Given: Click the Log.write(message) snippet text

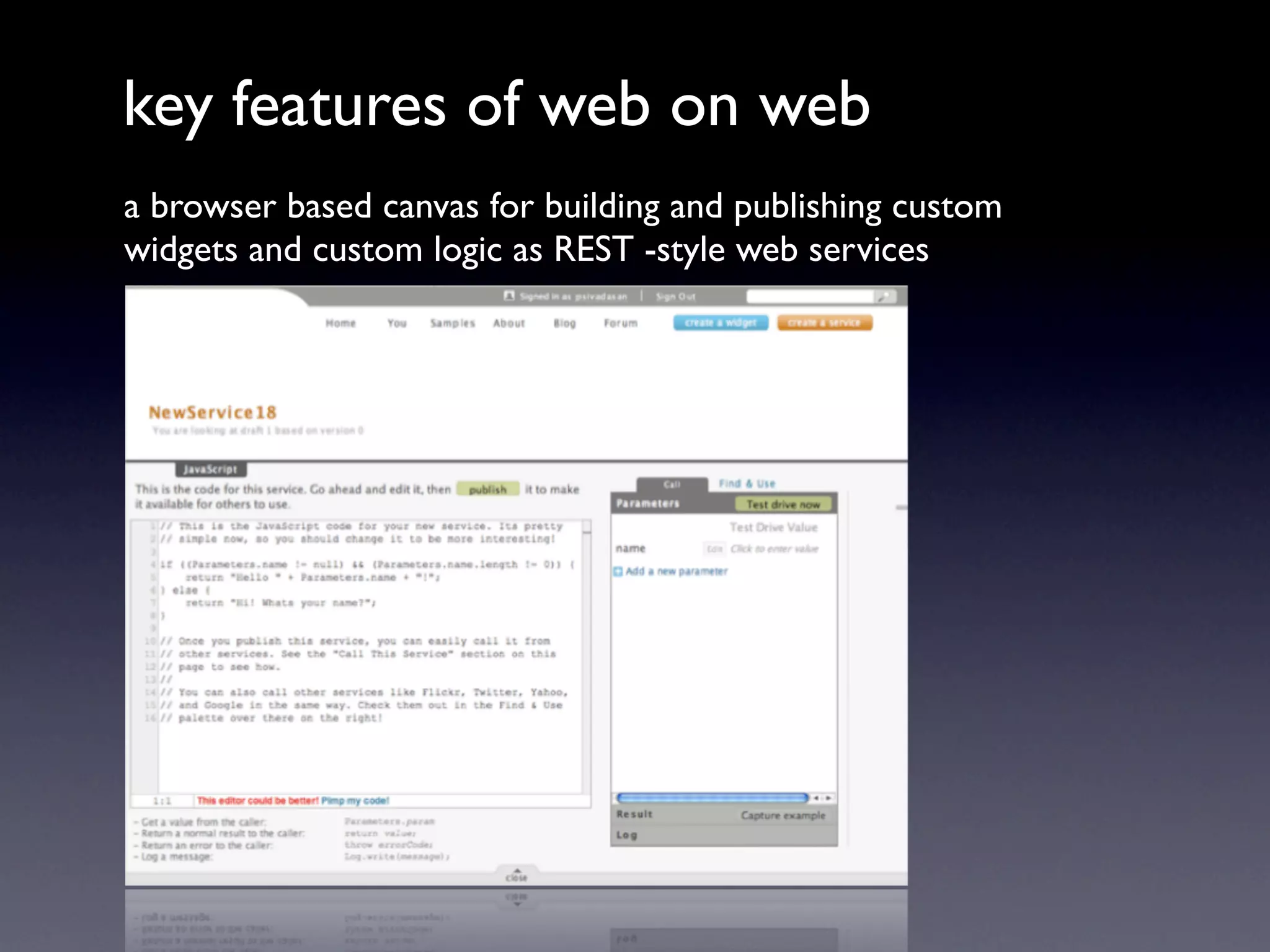Looking at the screenshot, I should point(397,857).
